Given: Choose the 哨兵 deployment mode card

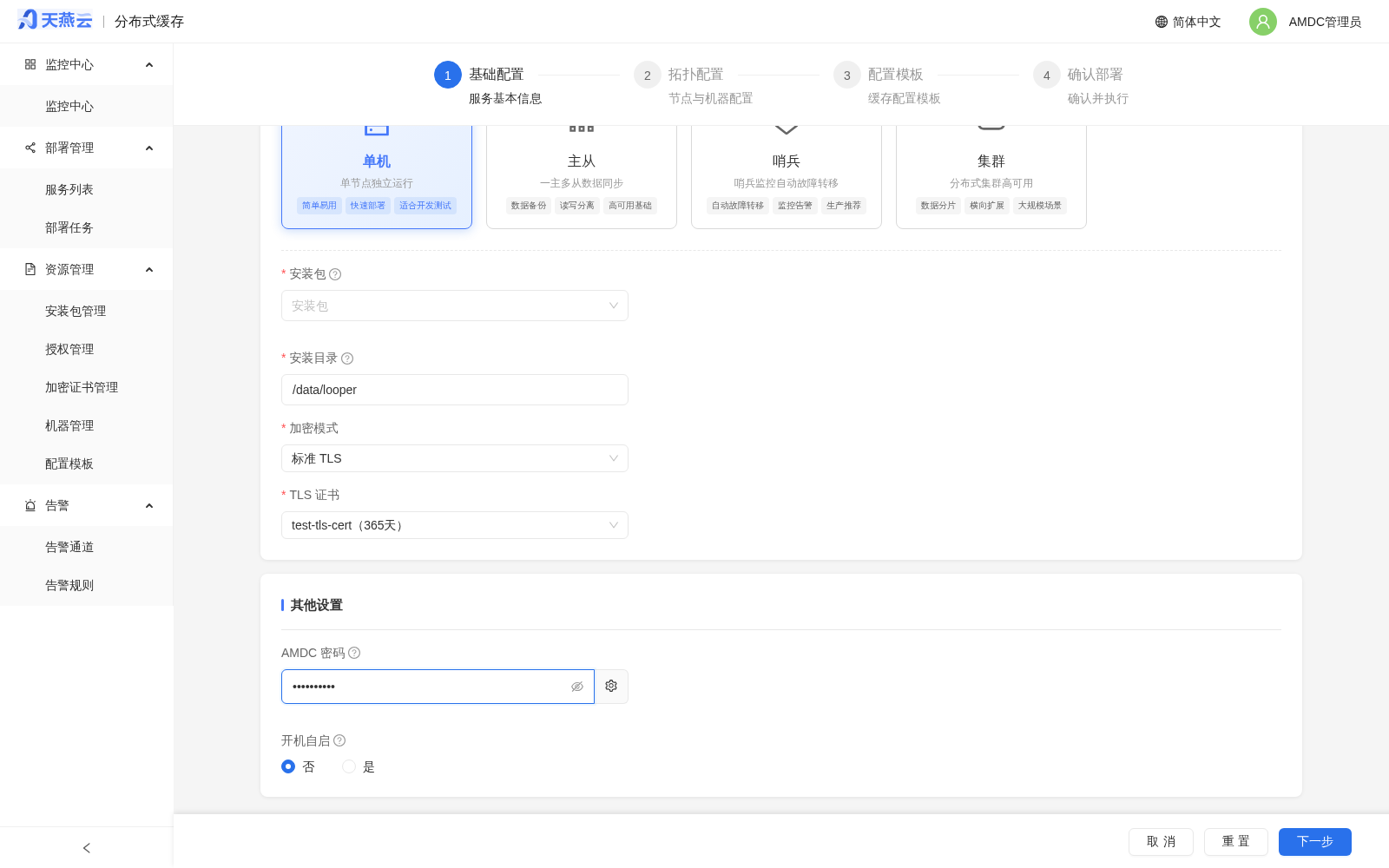Looking at the screenshot, I should 787,176.
